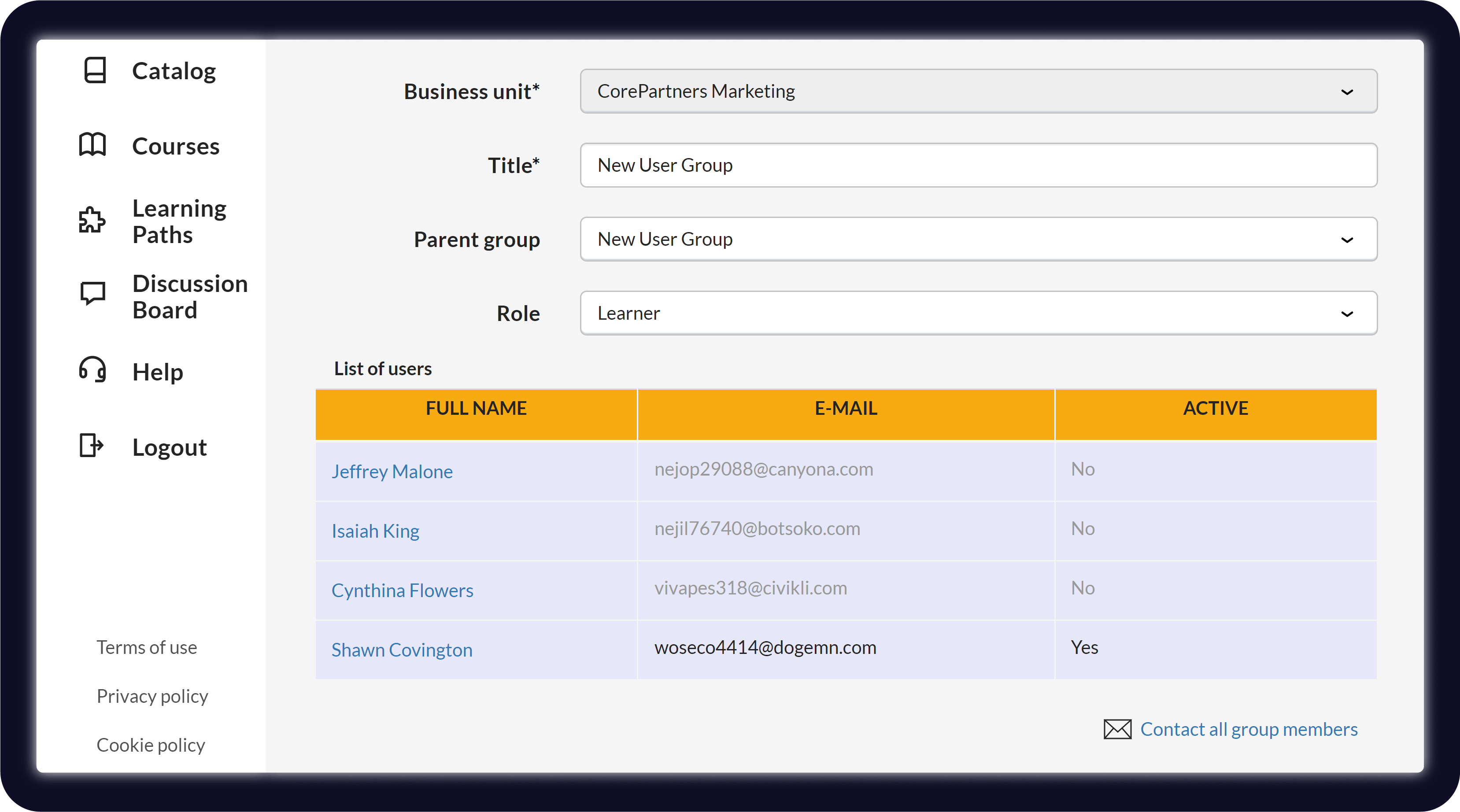Click the Discussion Board speech bubble icon
Screen dimensions: 1460x812
(92, 294)
